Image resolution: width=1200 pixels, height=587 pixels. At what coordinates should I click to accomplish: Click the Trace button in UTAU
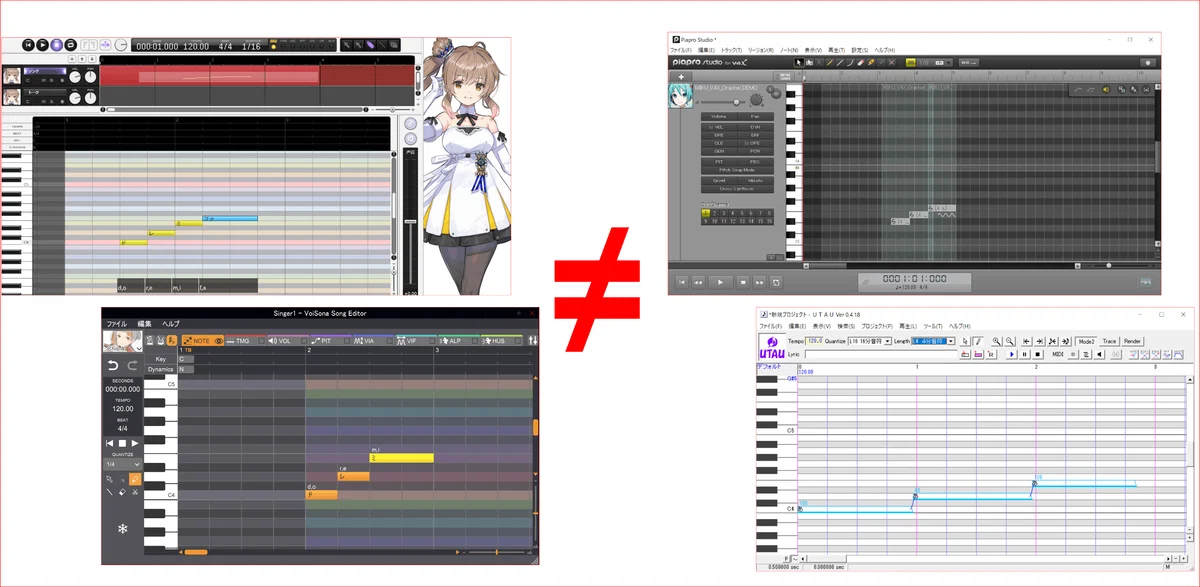(x=1109, y=341)
